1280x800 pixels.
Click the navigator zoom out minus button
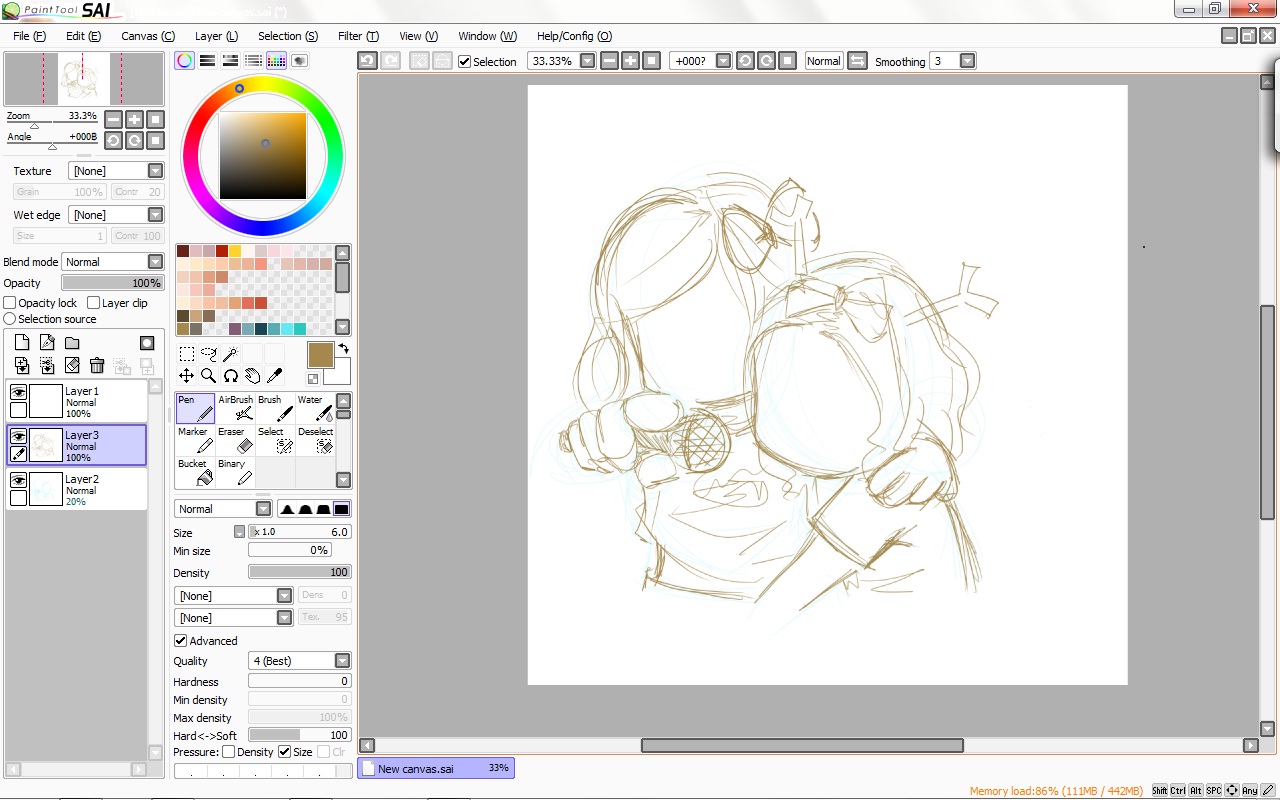click(113, 119)
